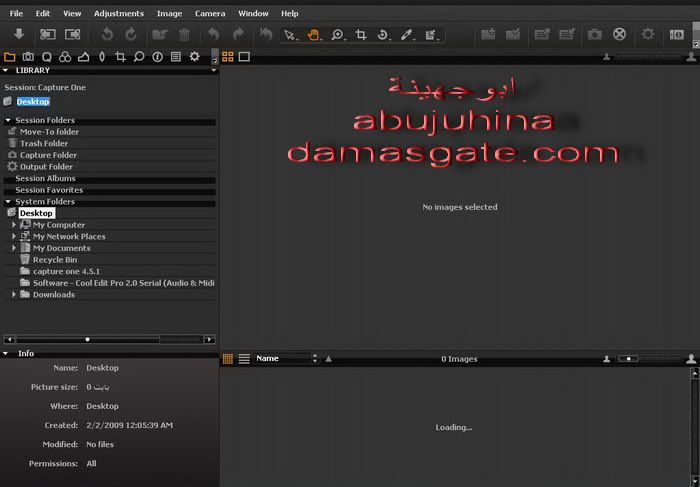Toggle ascending sort order triangle

pos(329,358)
